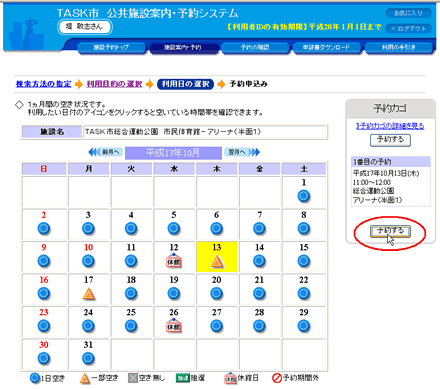Pick the blue circle on the 31st

88,358
